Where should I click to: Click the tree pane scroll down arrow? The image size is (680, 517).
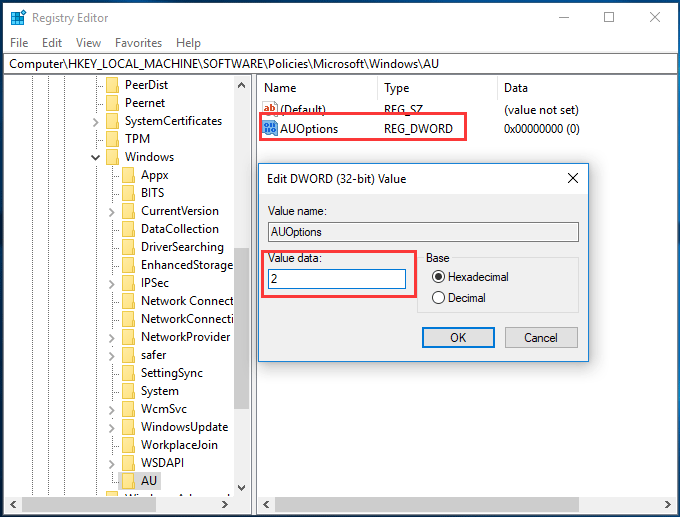coord(242,488)
